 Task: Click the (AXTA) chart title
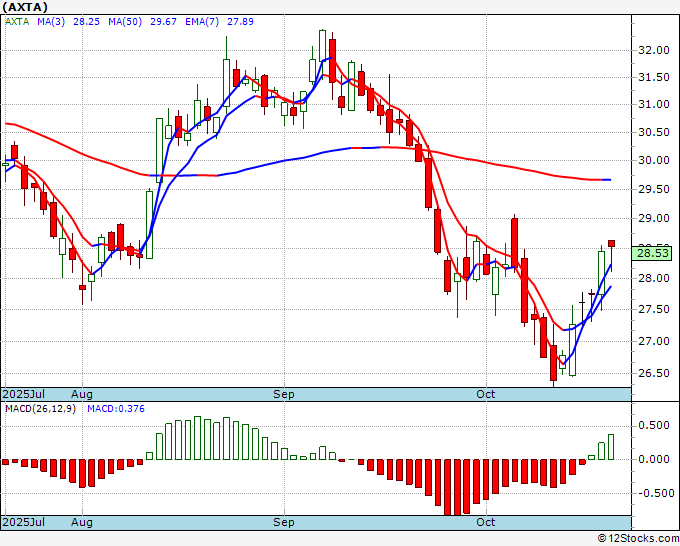[25, 7]
